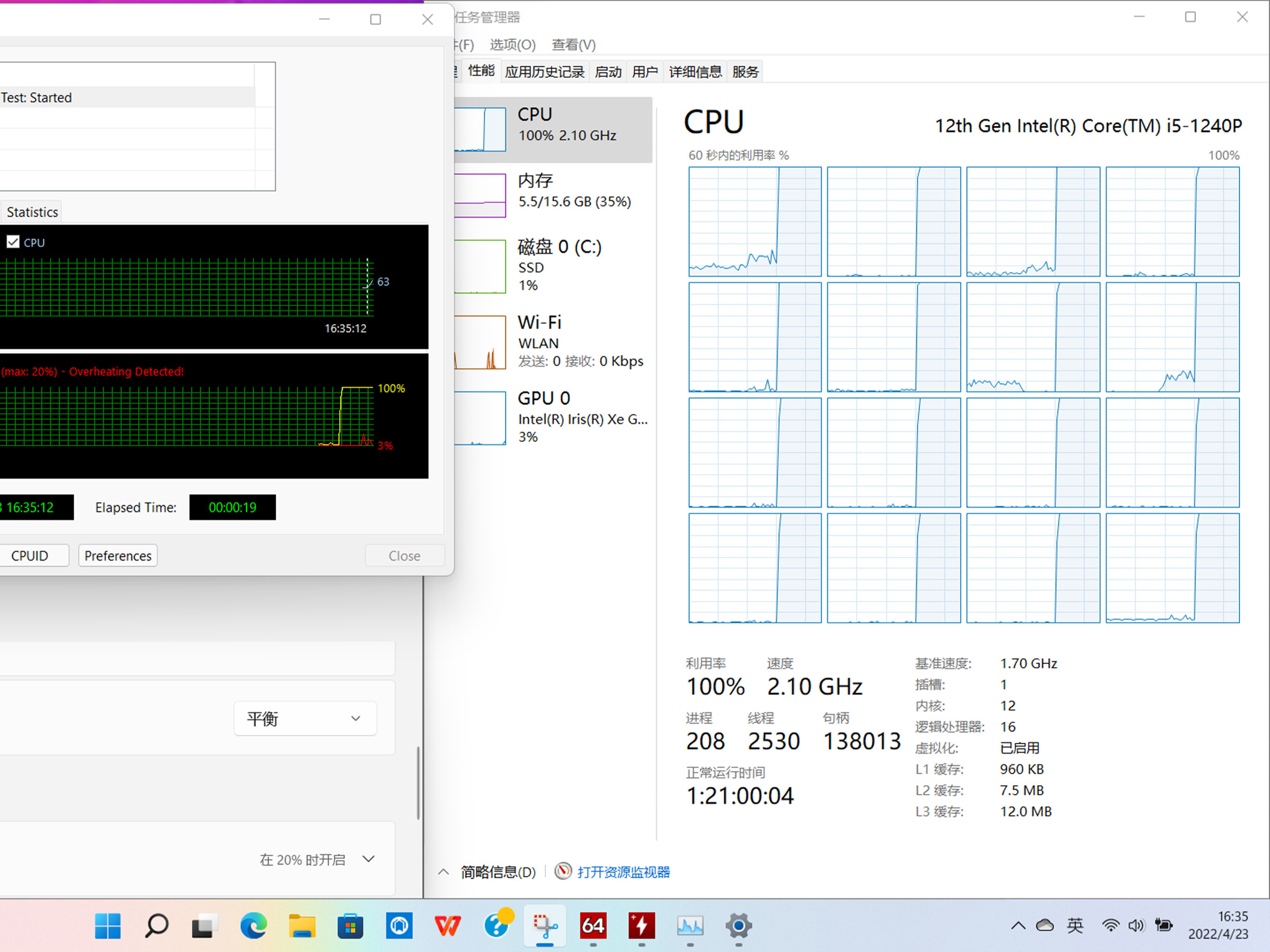1270x952 pixels.
Task: Uncheck the CPU graph checkbox
Action: [13, 242]
